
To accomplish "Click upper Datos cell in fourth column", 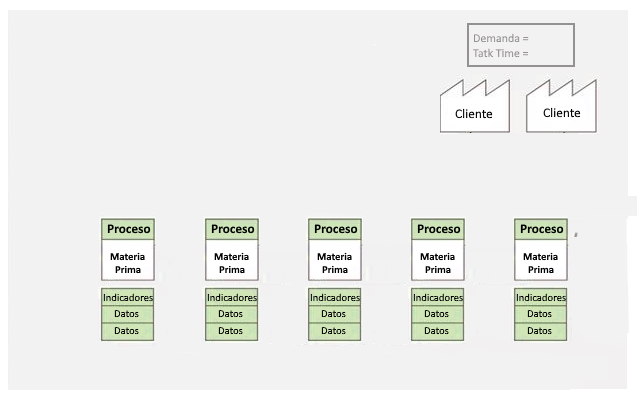I will (438, 314).
